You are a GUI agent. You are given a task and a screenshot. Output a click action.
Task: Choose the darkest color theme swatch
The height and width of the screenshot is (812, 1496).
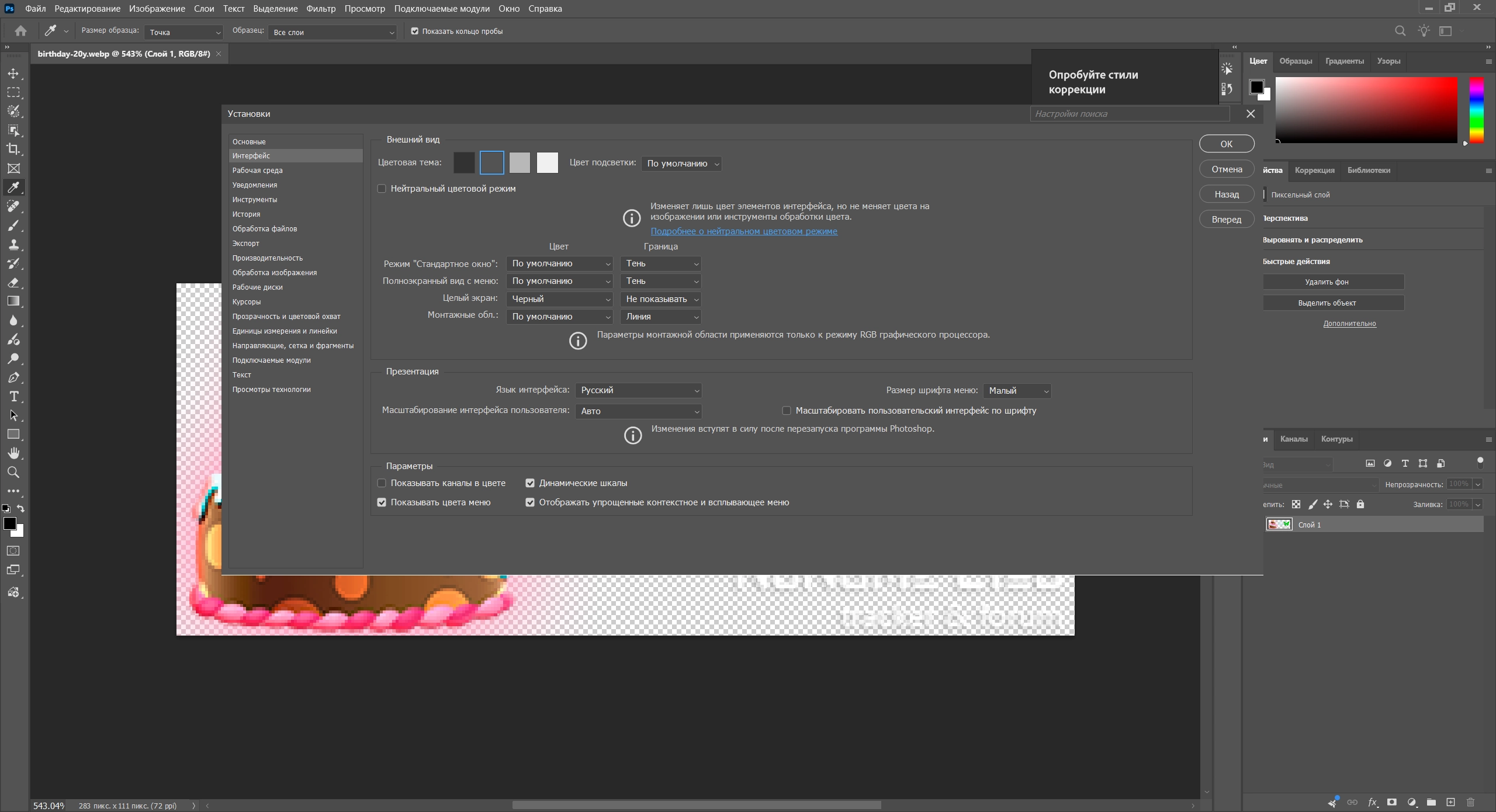(464, 162)
